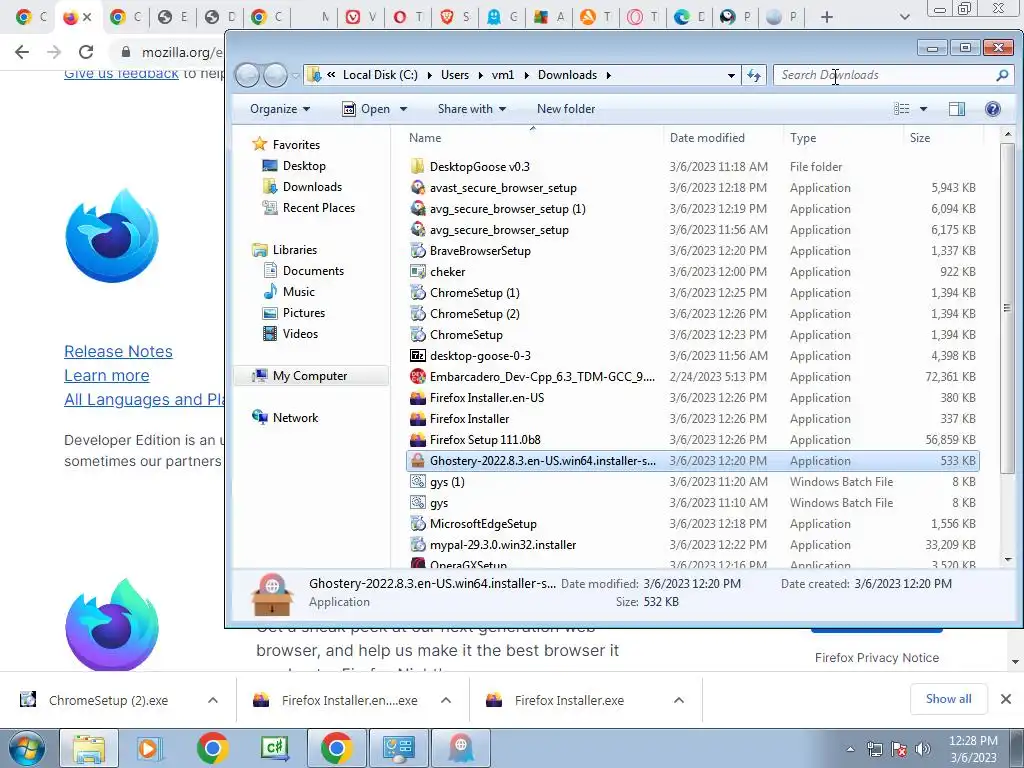Viewport: 1024px width, 768px height.
Task: Click Chrome back arrow button
Action: 22,52
